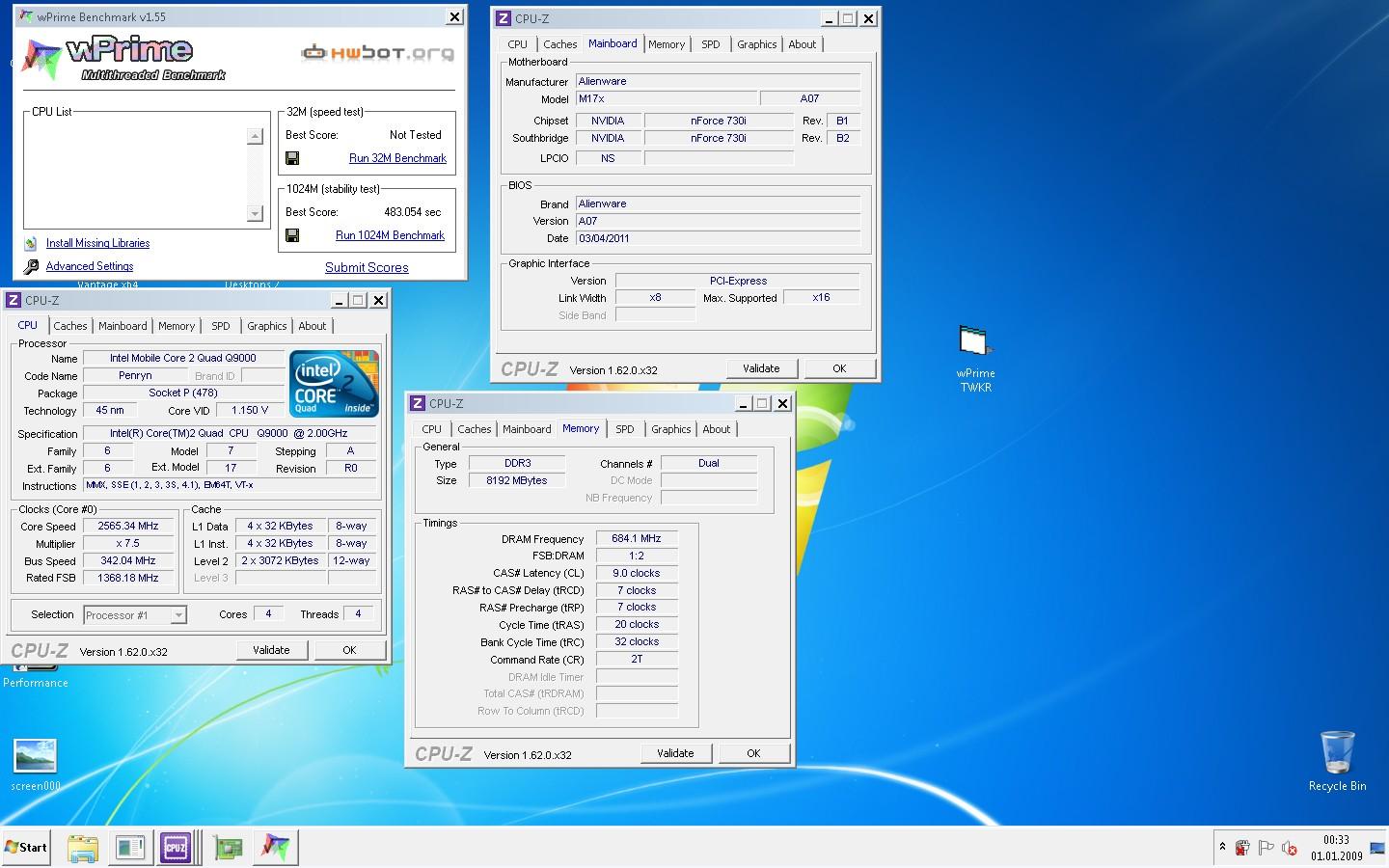Image resolution: width=1389 pixels, height=868 pixels.
Task: Click the Core Speed value 2565.34 MHz
Action: coord(128,527)
